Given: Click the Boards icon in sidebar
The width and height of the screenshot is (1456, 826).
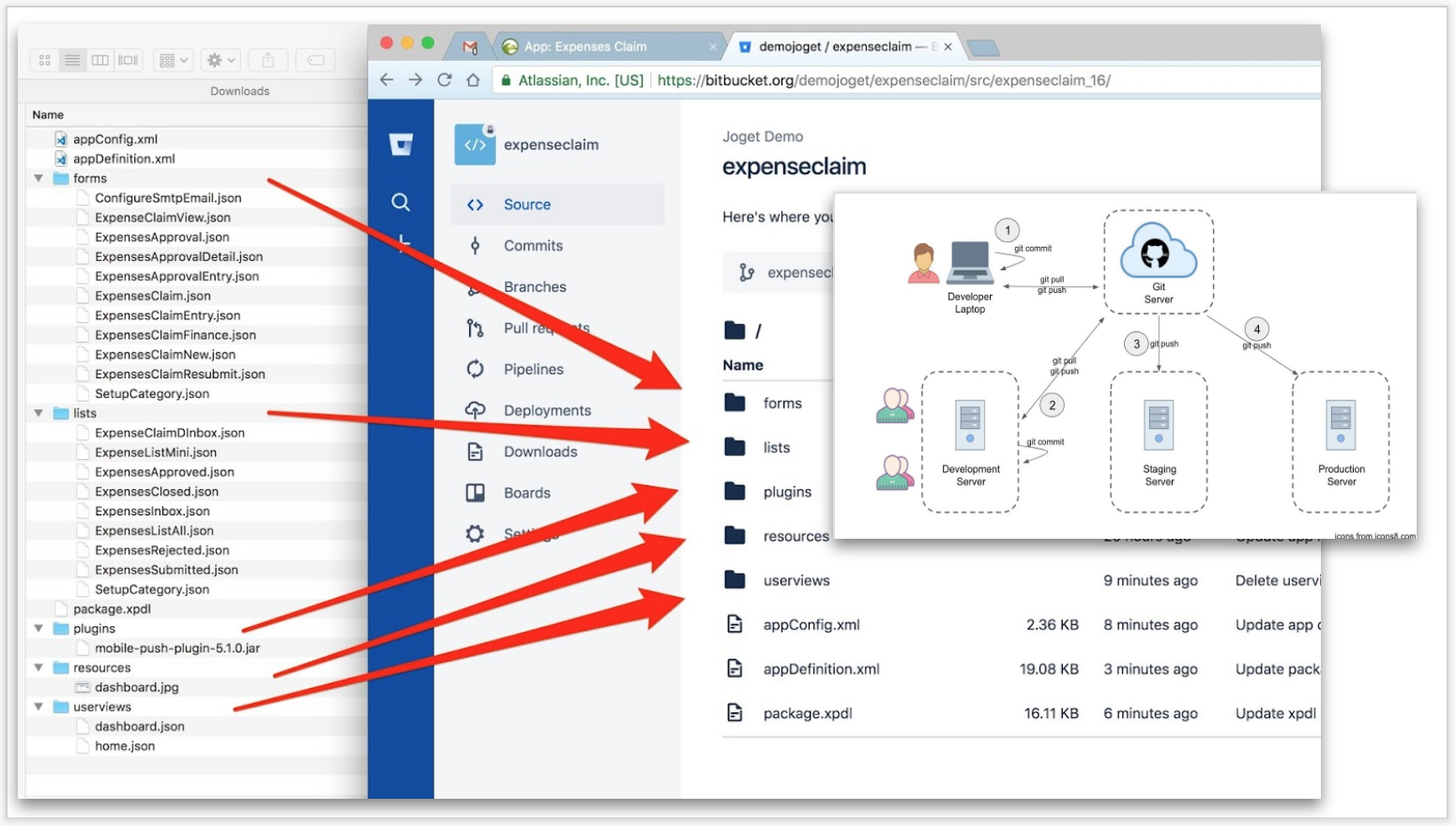Looking at the screenshot, I should (x=475, y=494).
